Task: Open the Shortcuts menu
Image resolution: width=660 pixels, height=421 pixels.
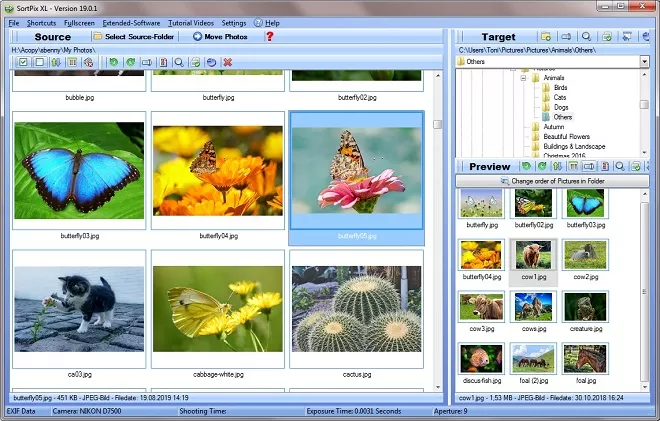Action: (x=41, y=22)
